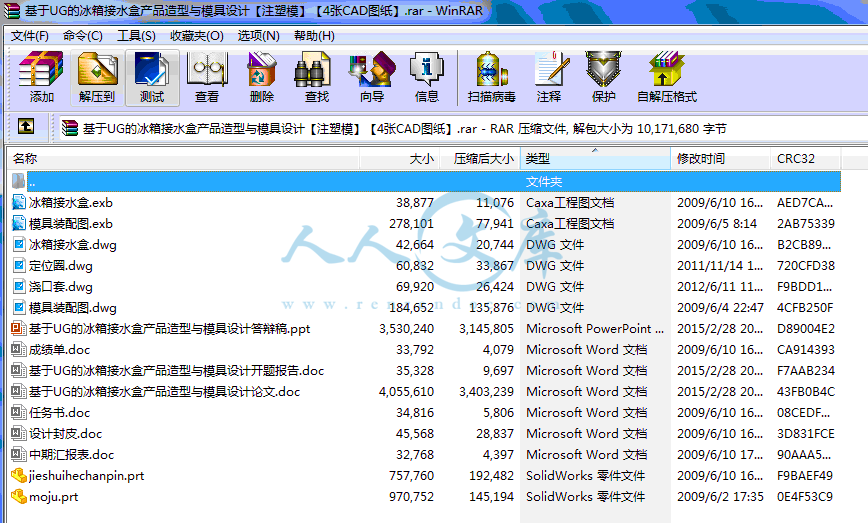
Task: Click date 2009/6/2 17:35
Action: (720, 496)
